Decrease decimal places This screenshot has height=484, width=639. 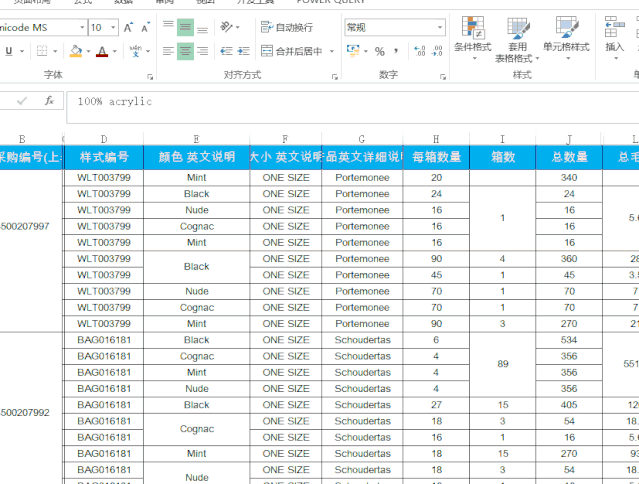[437, 51]
